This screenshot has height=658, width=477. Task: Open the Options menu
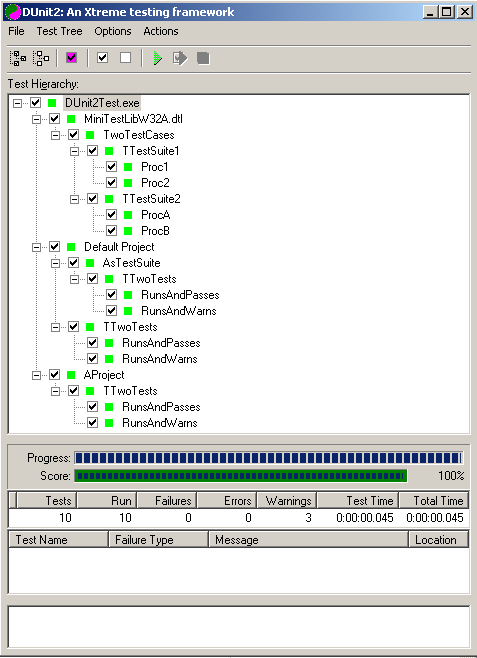click(112, 31)
